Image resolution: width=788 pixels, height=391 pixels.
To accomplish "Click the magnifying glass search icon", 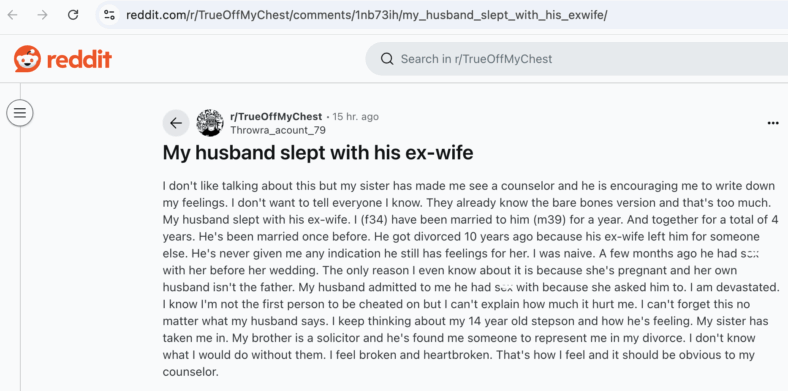I will pyautogui.click(x=387, y=59).
